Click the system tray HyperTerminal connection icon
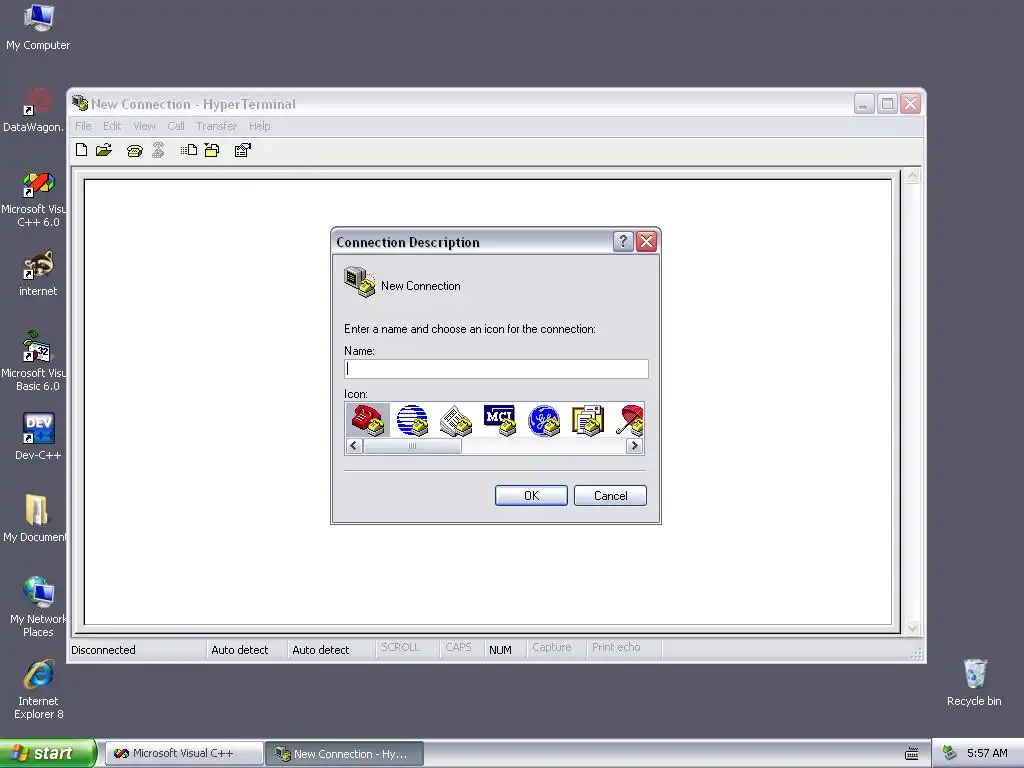Viewport: 1024px width, 768px height. point(950,753)
